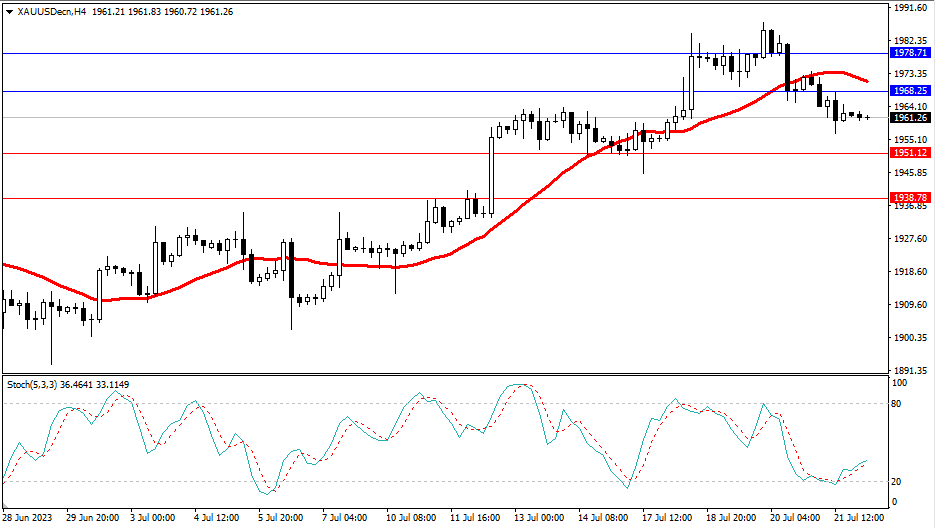Click the 1891.35 value on price scale
The width and height of the screenshot is (935, 528).
pyautogui.click(x=910, y=370)
